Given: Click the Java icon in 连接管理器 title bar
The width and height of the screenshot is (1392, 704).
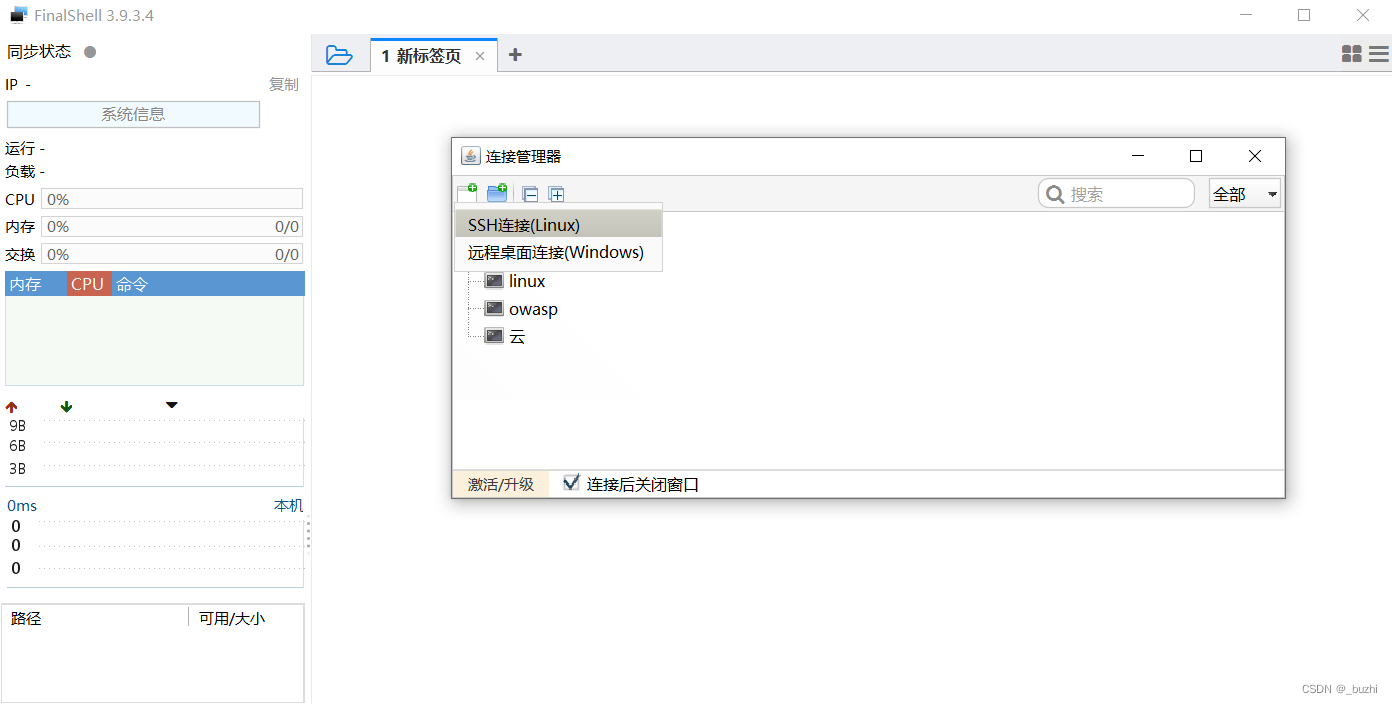Looking at the screenshot, I should (x=470, y=156).
